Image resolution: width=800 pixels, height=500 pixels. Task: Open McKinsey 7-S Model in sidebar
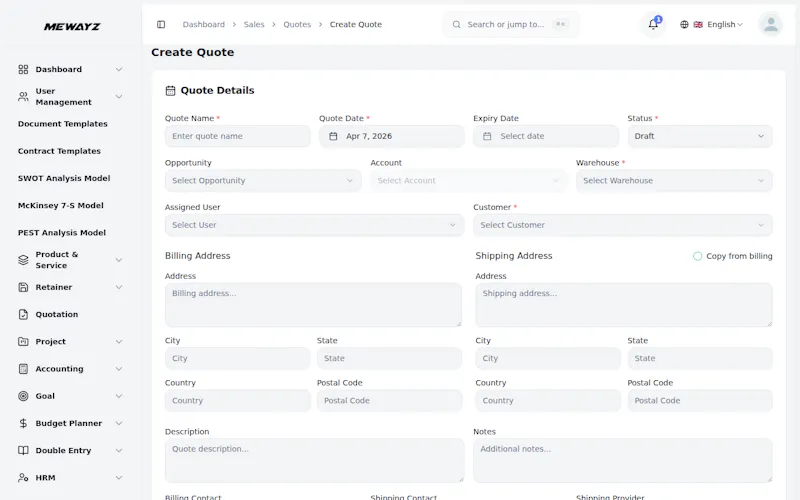(x=61, y=206)
